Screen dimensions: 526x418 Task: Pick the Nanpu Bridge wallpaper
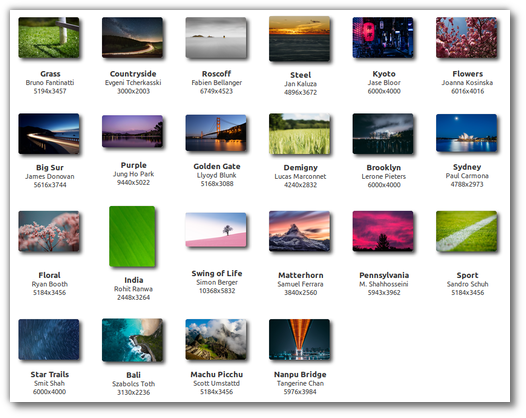coord(300,339)
